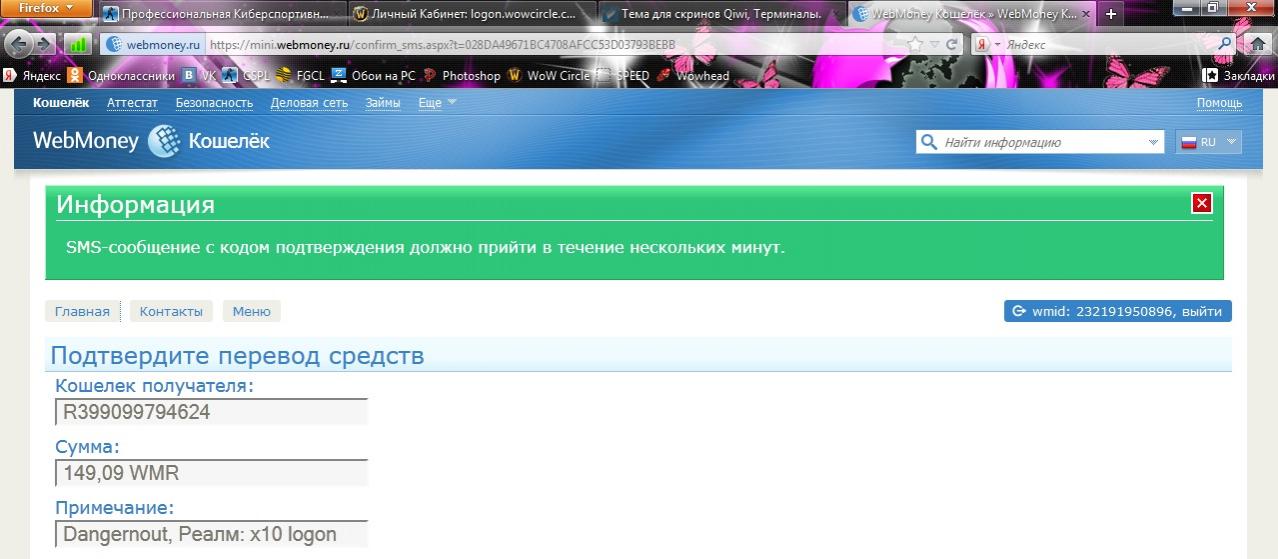This screenshot has width=1278, height=559.
Task: Click the browser forward arrow button
Action: [45, 45]
